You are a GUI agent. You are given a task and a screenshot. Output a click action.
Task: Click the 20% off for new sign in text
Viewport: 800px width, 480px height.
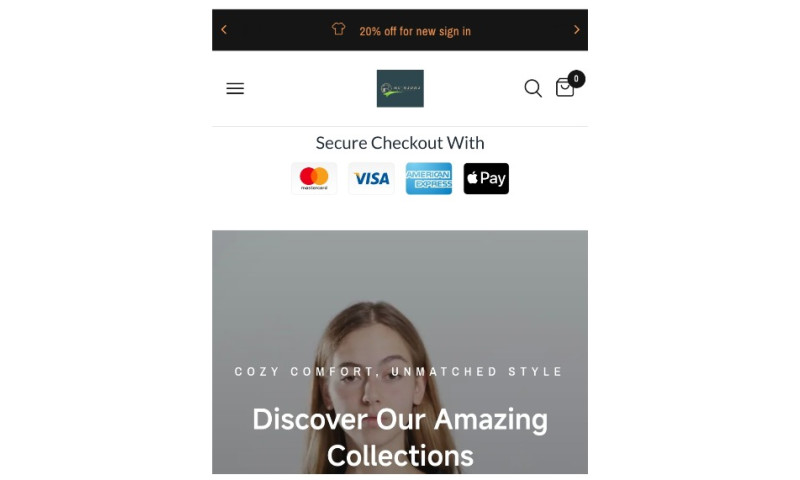point(415,31)
